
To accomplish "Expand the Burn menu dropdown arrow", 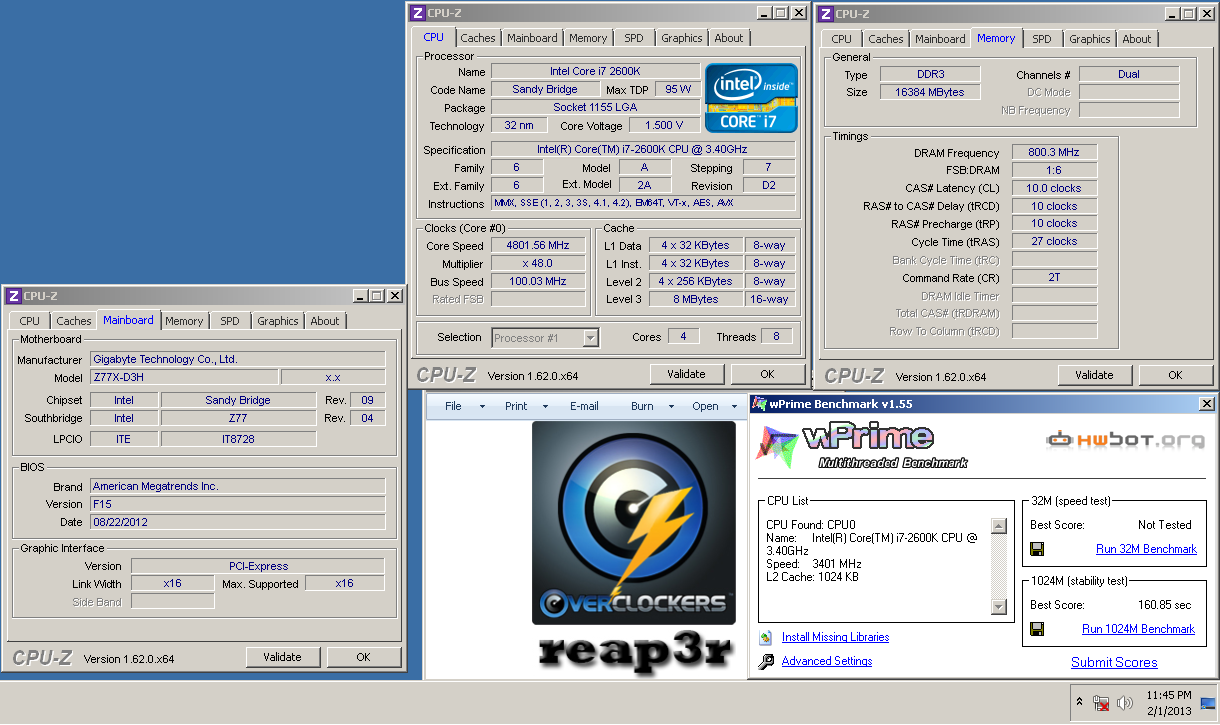I will click(672, 407).
